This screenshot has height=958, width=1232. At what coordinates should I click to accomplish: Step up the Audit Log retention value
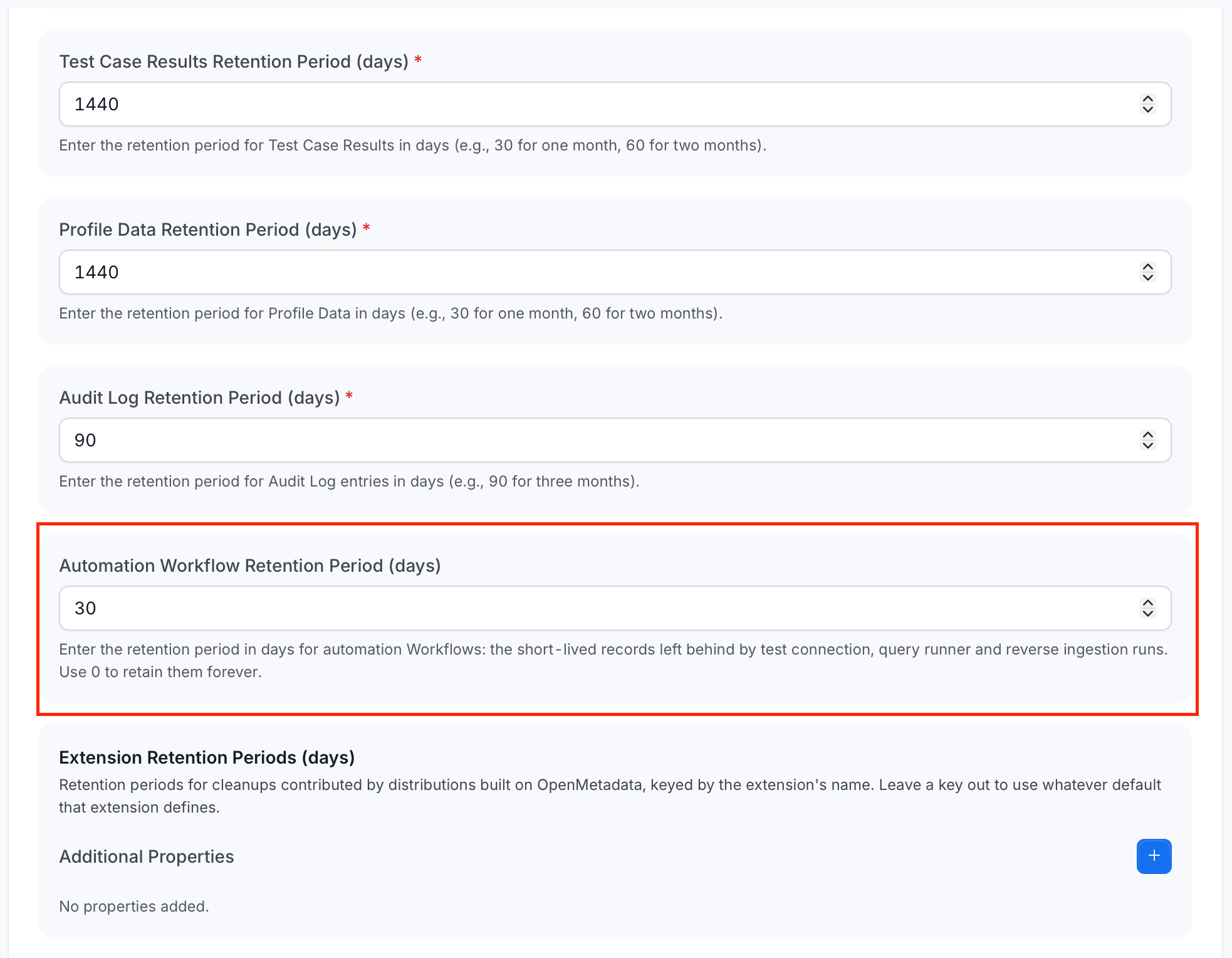[1147, 435]
